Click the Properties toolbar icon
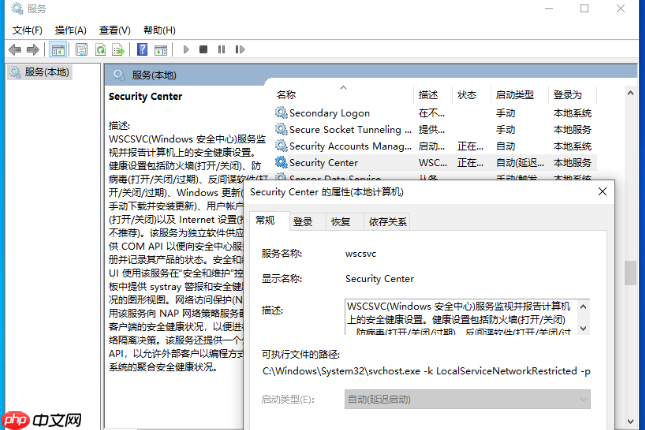645x430 pixels. pyautogui.click(x=81, y=50)
